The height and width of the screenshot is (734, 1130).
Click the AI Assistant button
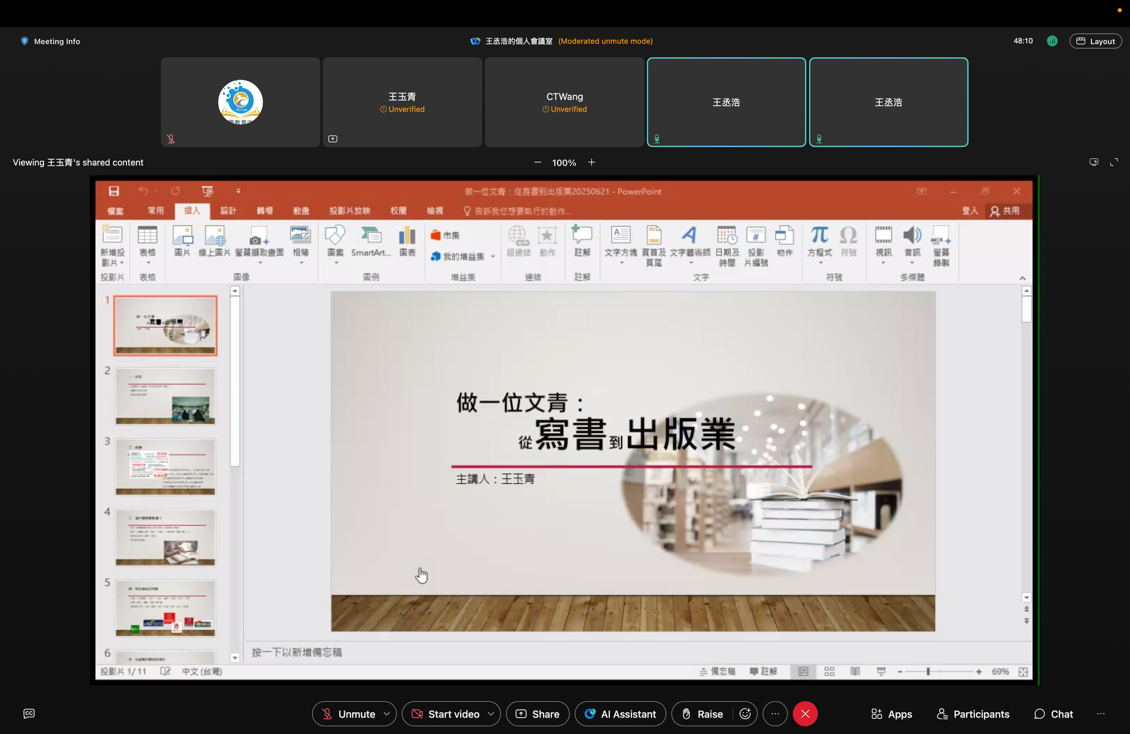(x=620, y=714)
